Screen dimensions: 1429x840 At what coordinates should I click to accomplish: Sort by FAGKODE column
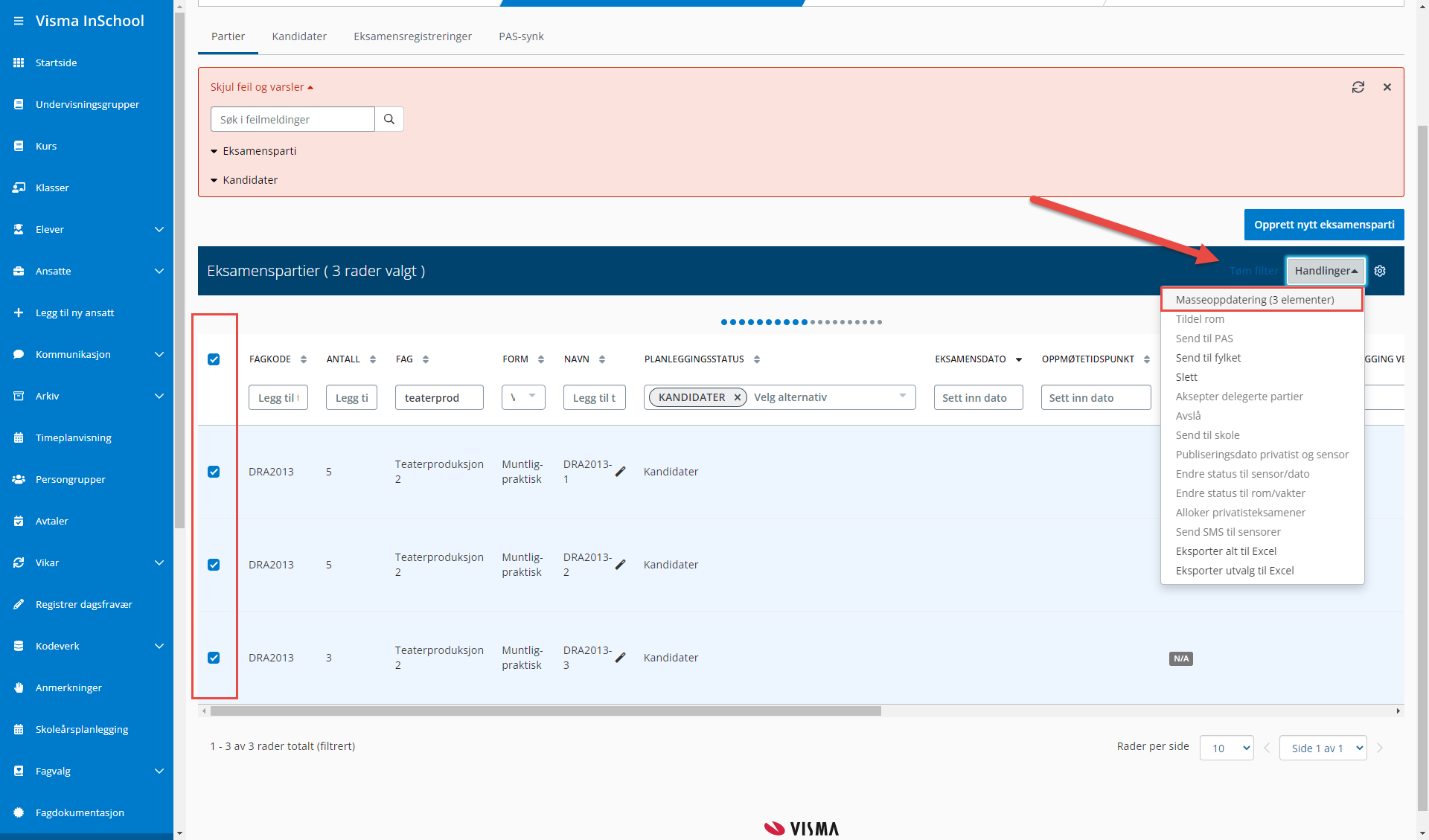(304, 359)
